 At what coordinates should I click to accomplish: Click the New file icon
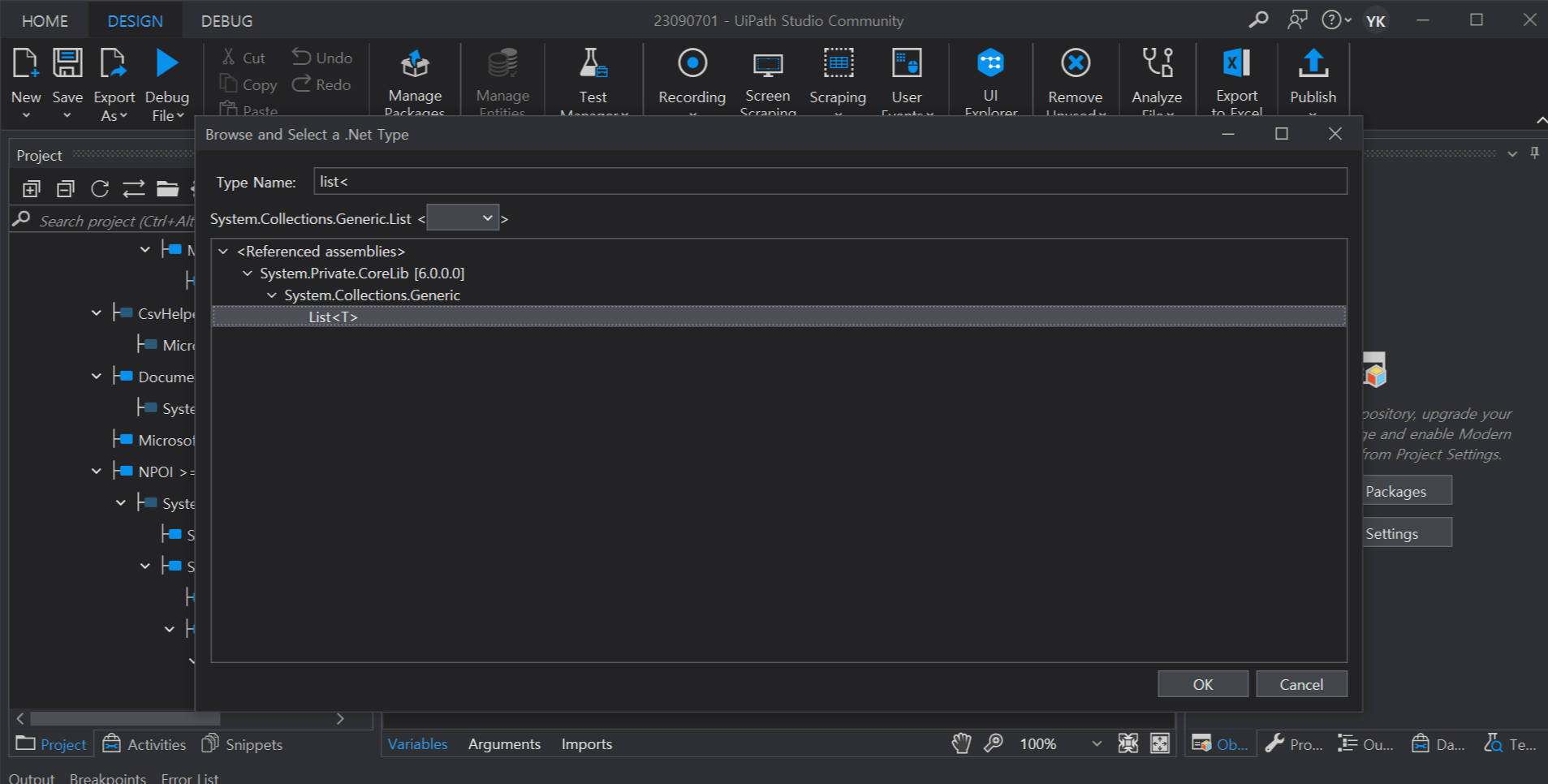(x=25, y=63)
